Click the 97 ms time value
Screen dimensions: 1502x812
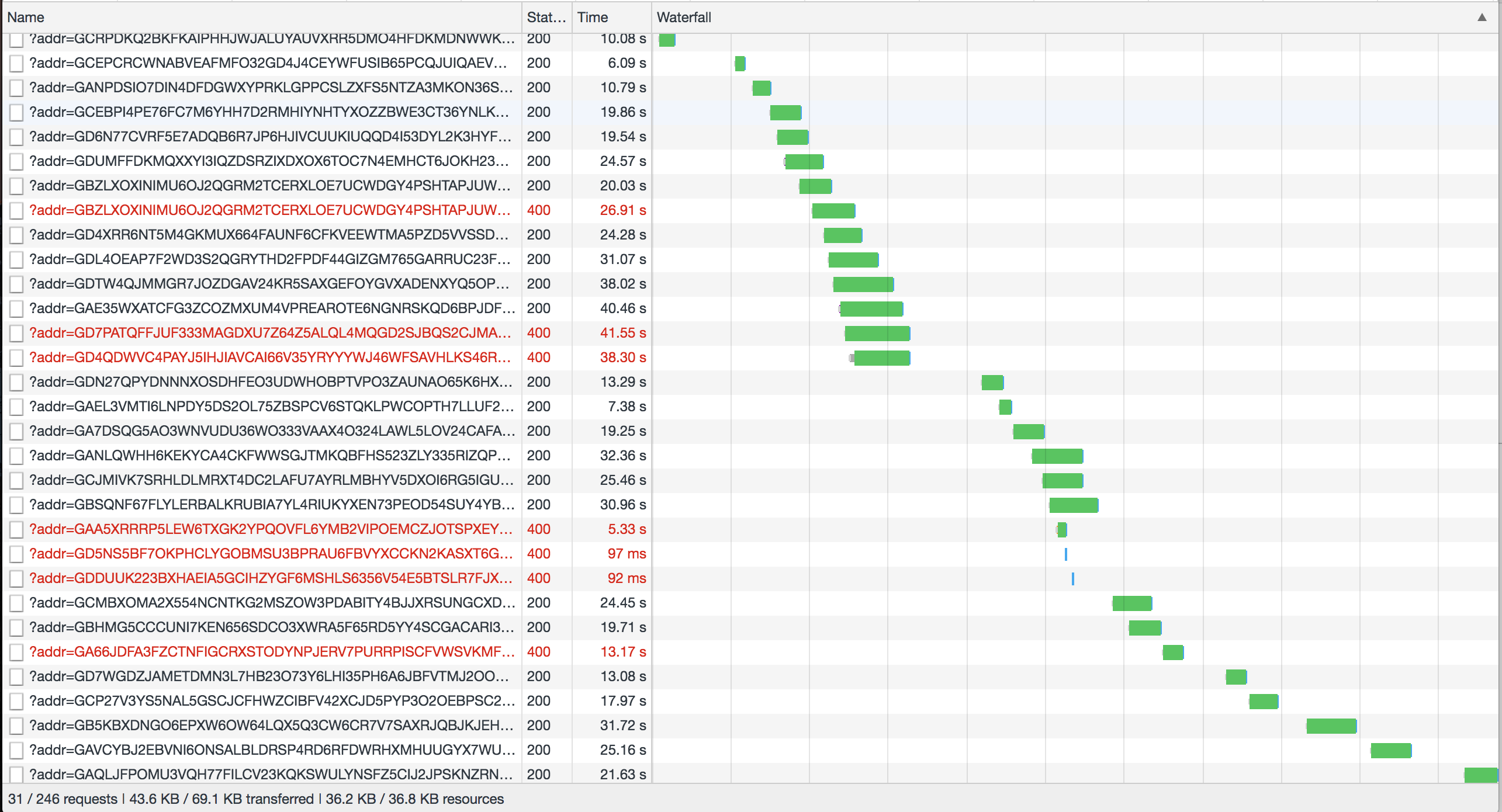627,554
